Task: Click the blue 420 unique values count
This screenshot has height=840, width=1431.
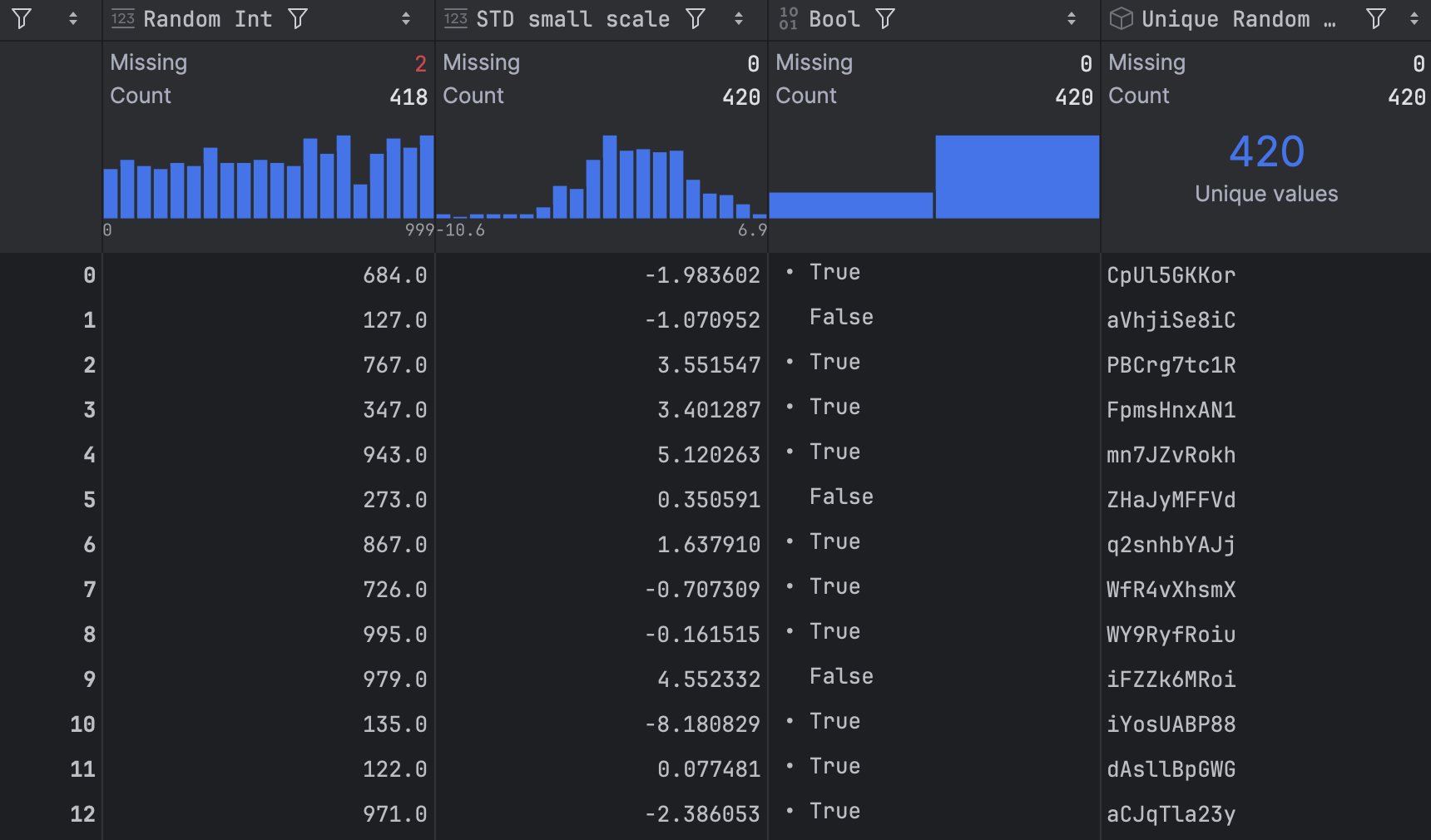Action: [1266, 151]
